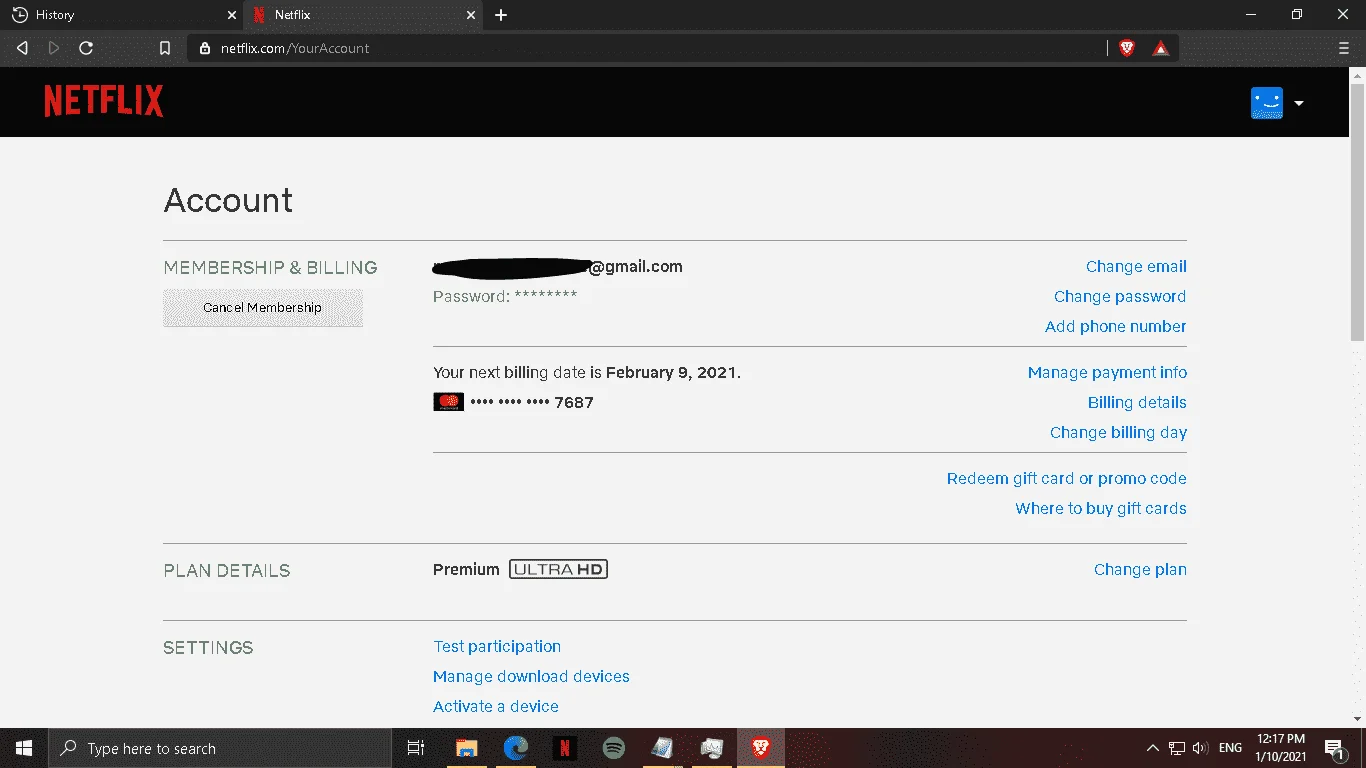Click the browser forward arrow

point(54,48)
